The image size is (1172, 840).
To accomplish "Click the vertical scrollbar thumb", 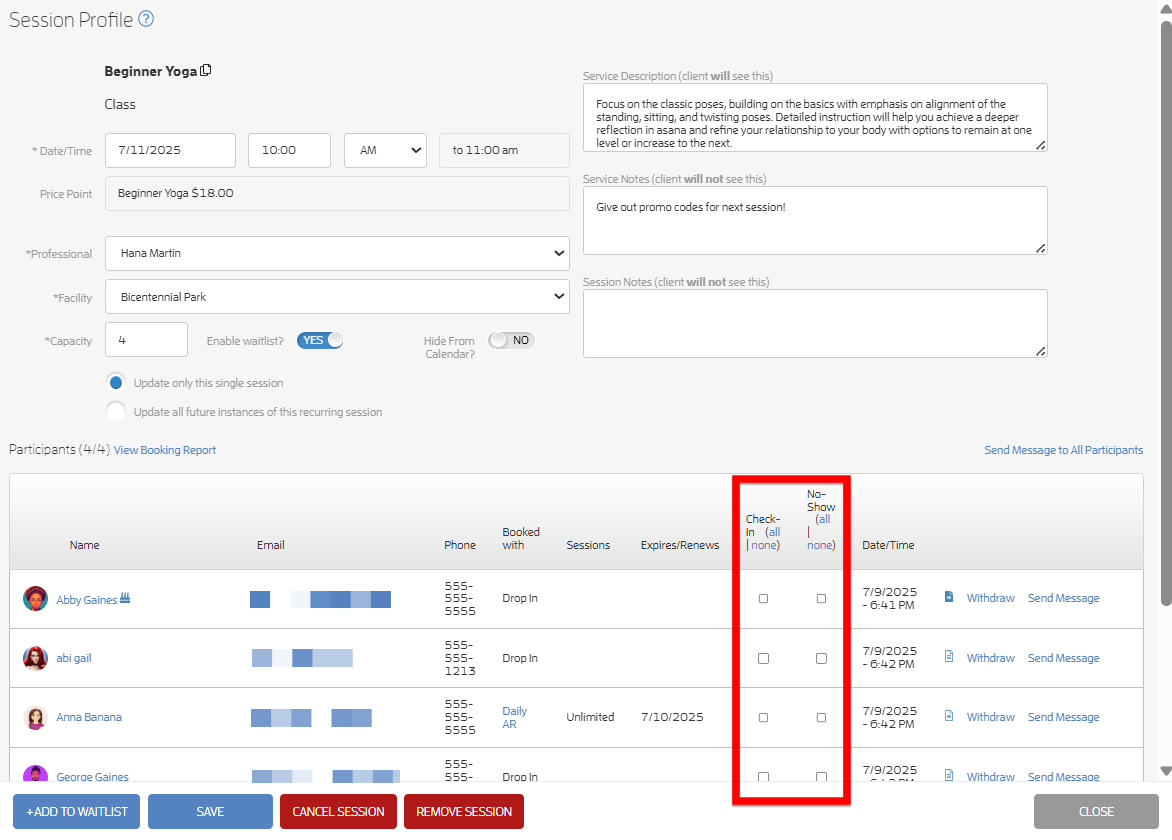I will 1165,314.
